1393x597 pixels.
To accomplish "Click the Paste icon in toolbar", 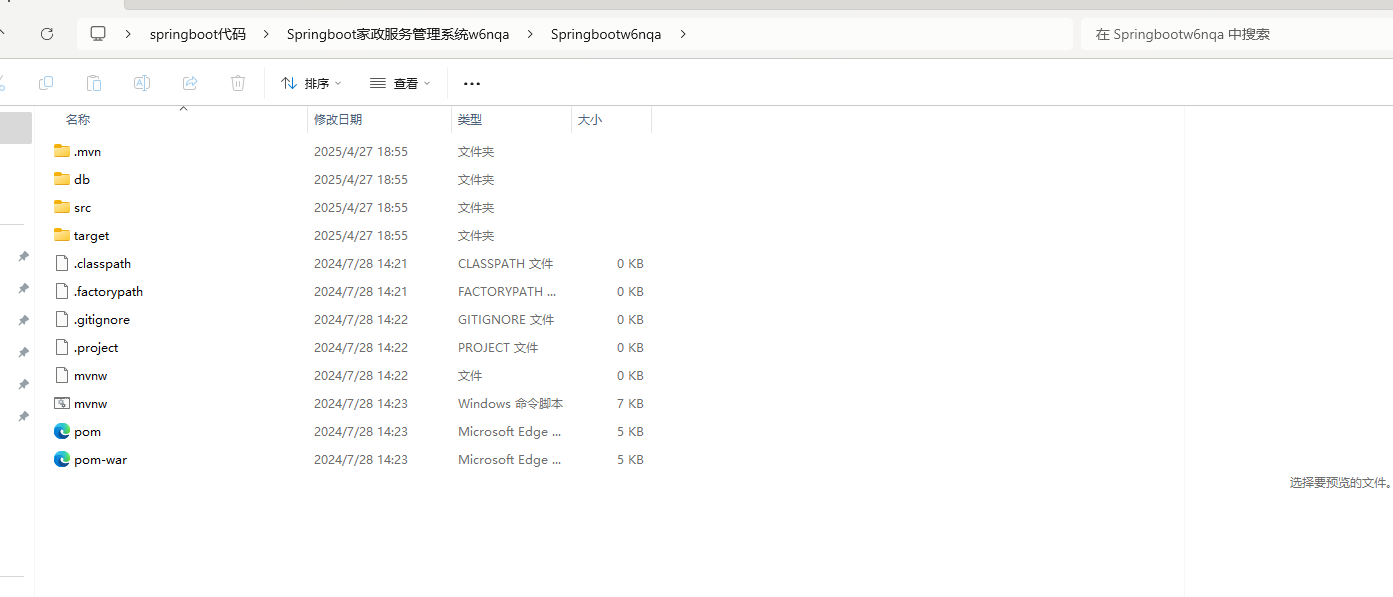I will pyautogui.click(x=94, y=83).
